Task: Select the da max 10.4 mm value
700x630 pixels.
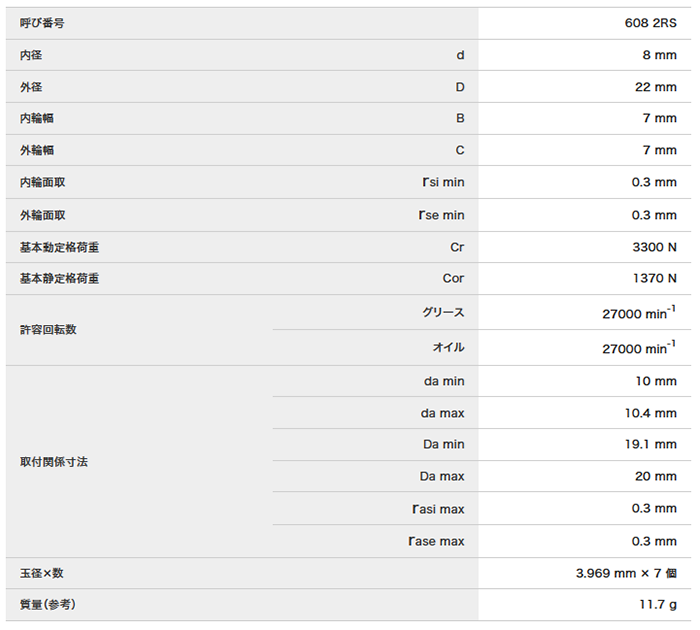Action: coord(650,413)
